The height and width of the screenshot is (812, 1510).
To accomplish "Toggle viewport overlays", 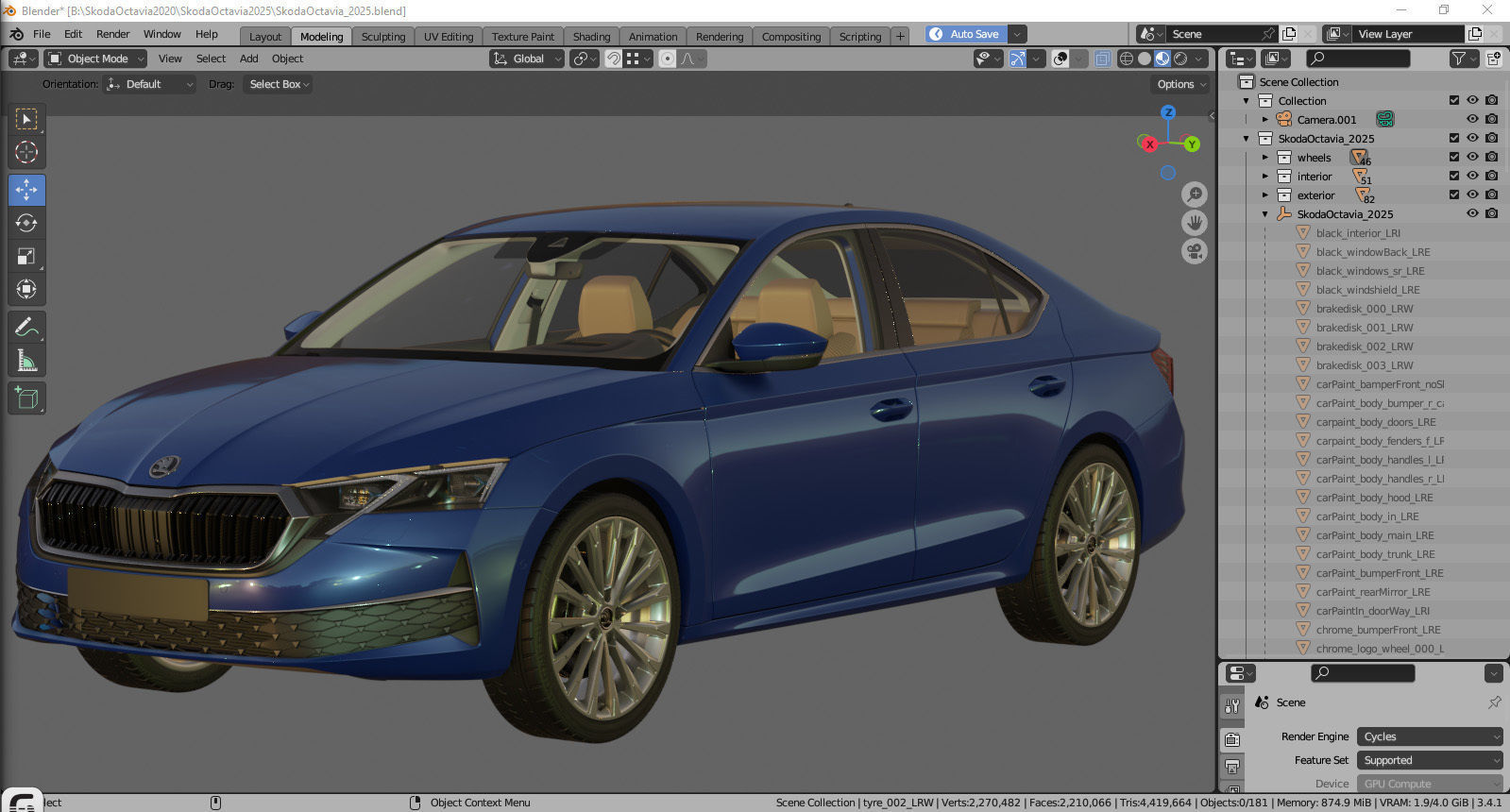I will tap(1060, 59).
